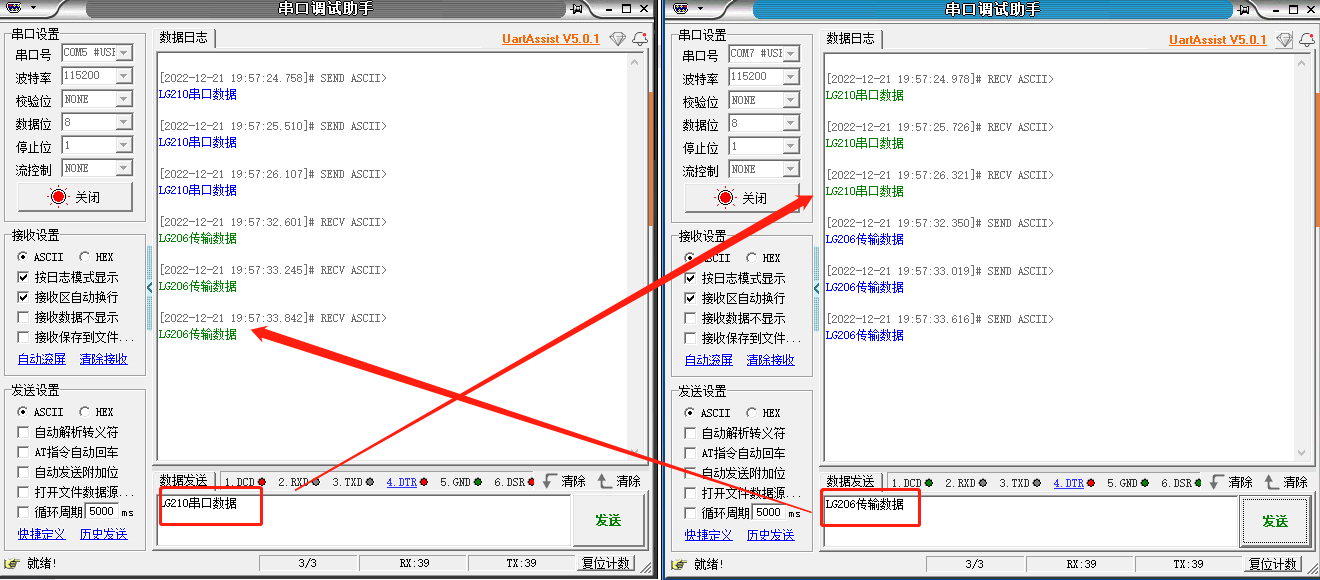The height and width of the screenshot is (580, 1320).
Task: Click the 清除接收 link in the right window
Action: pos(770,360)
